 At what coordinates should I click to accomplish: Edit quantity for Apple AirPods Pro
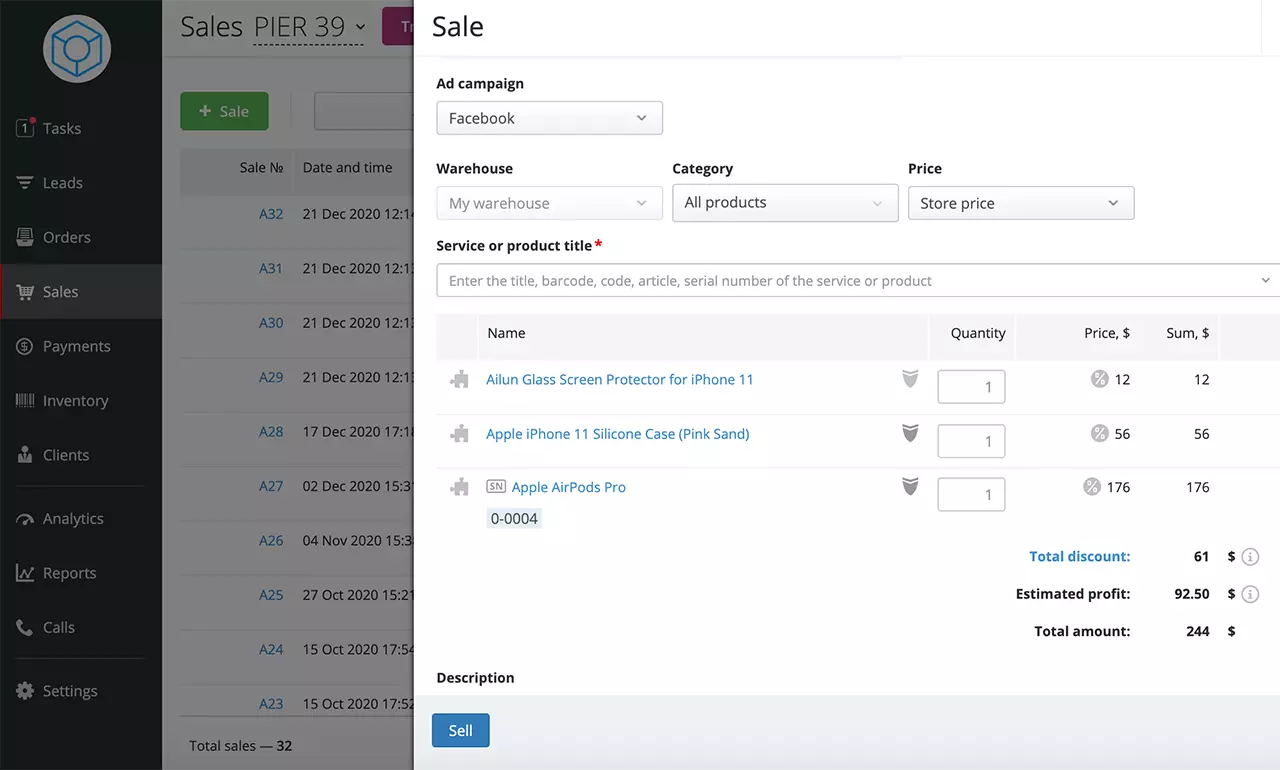point(971,494)
